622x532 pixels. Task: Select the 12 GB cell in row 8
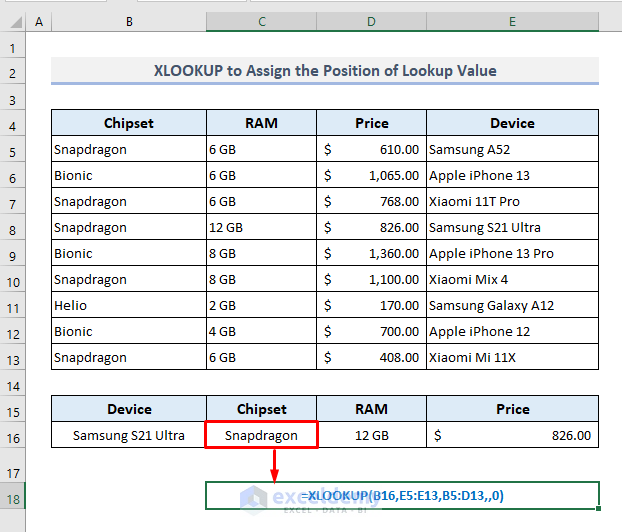tap(261, 227)
